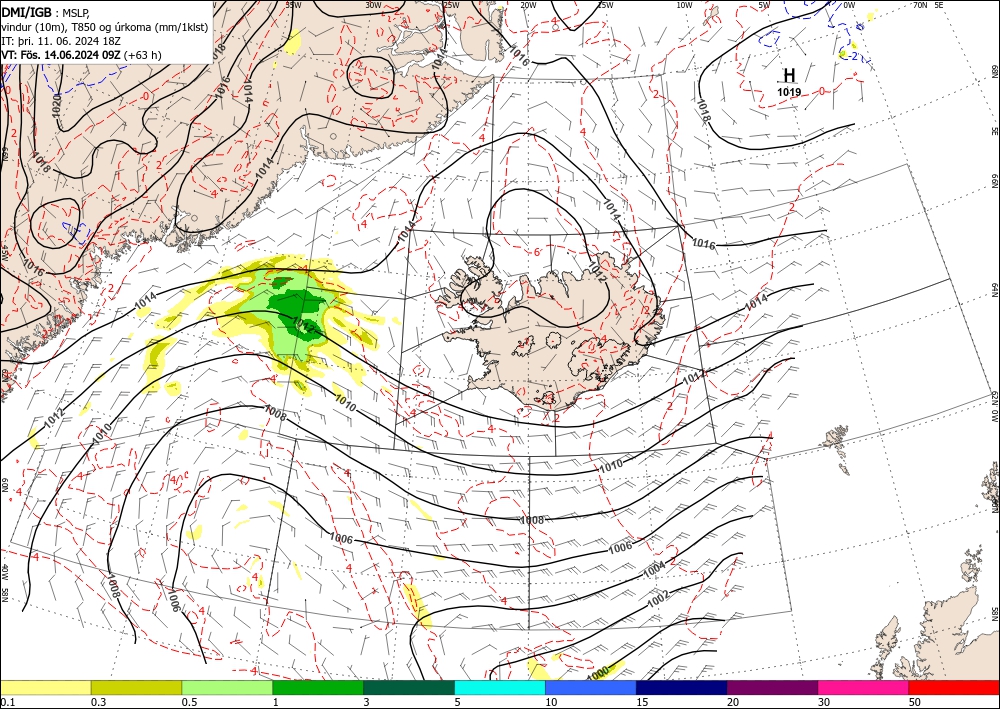Click the DMI/IGB title text
The image size is (1000, 709).
tap(27, 13)
